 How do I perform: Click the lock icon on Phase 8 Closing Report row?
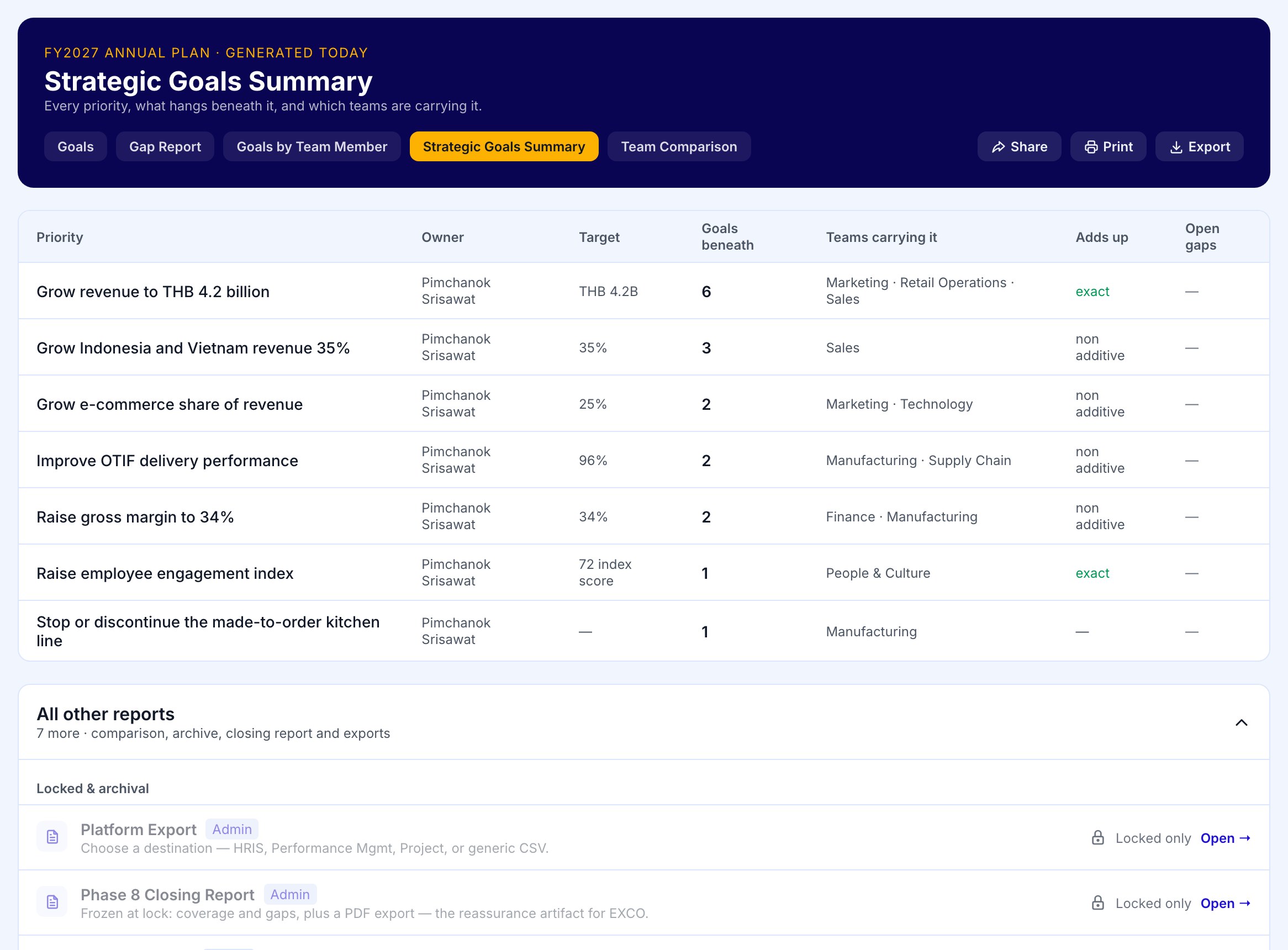(x=1097, y=903)
